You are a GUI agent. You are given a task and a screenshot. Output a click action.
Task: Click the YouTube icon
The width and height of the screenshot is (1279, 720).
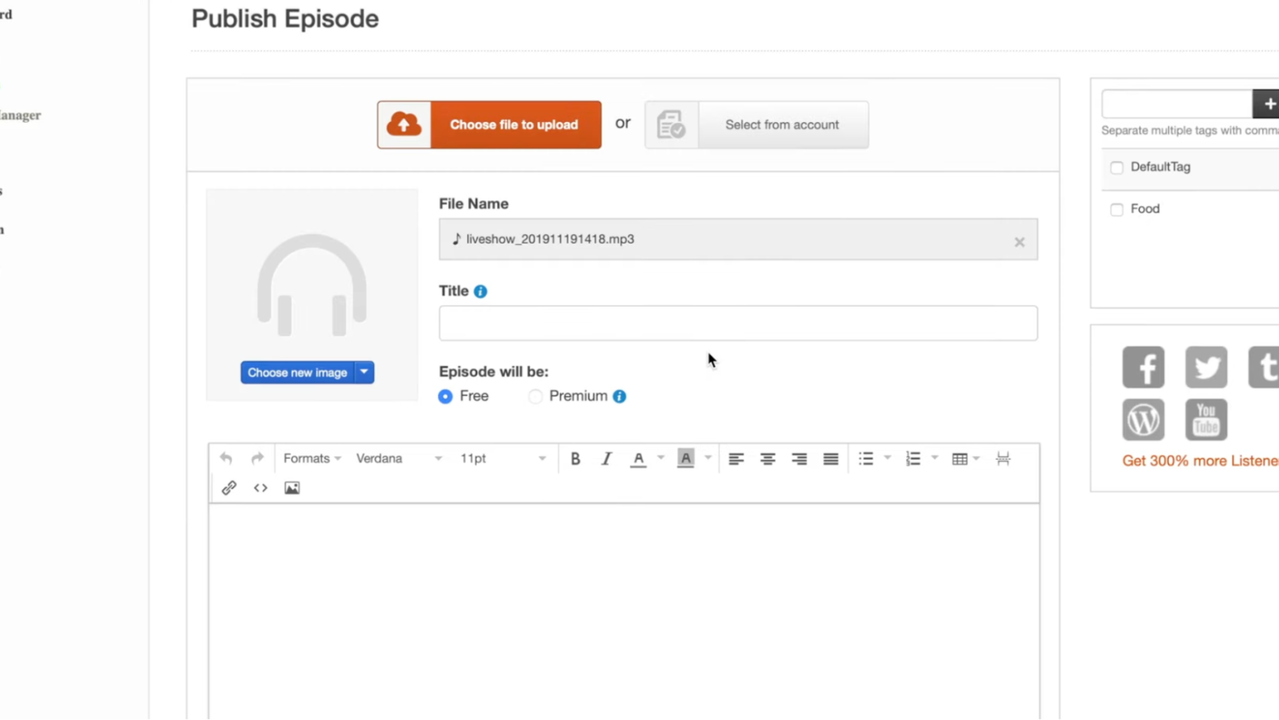1206,420
